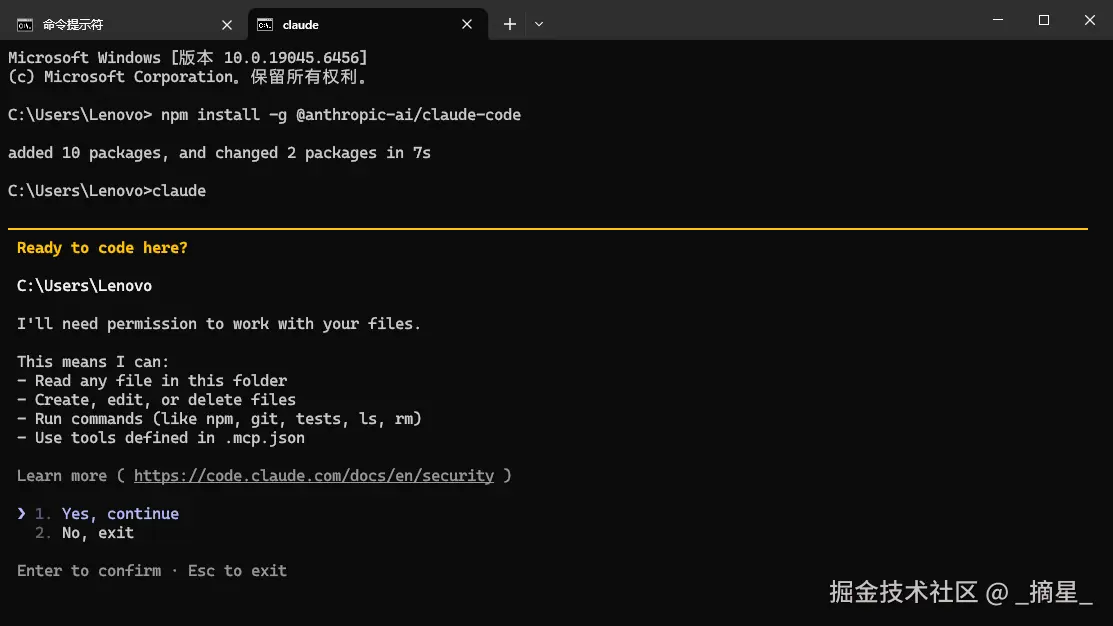Maximize the terminal window
The width and height of the screenshot is (1113, 626).
[x=1044, y=20]
